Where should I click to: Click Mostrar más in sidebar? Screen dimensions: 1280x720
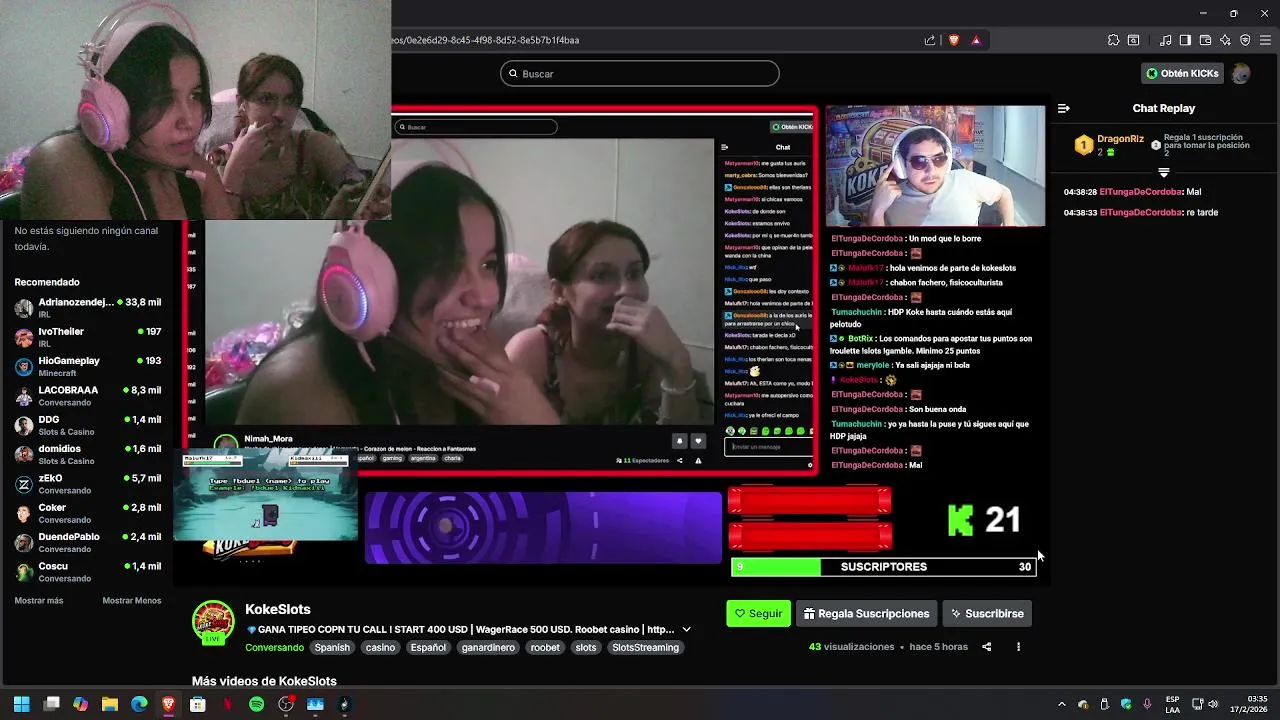pos(39,600)
